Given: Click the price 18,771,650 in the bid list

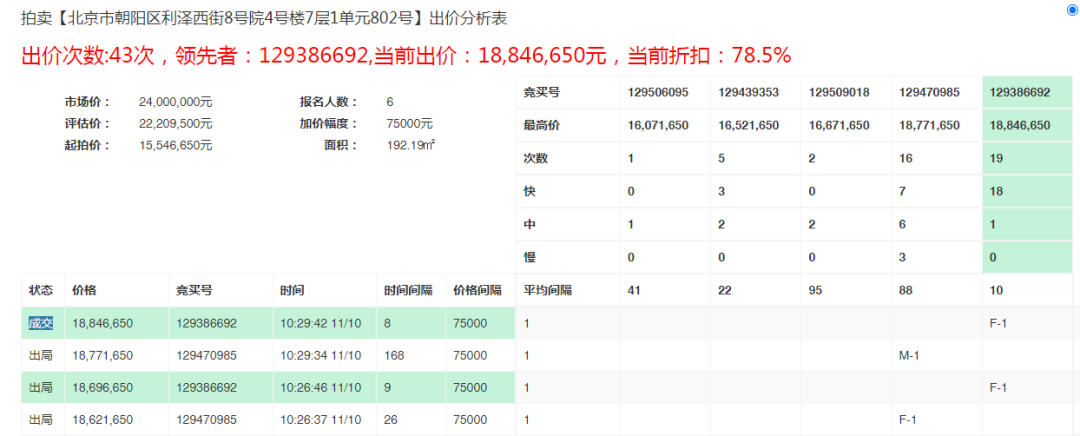Looking at the screenshot, I should [102, 355].
